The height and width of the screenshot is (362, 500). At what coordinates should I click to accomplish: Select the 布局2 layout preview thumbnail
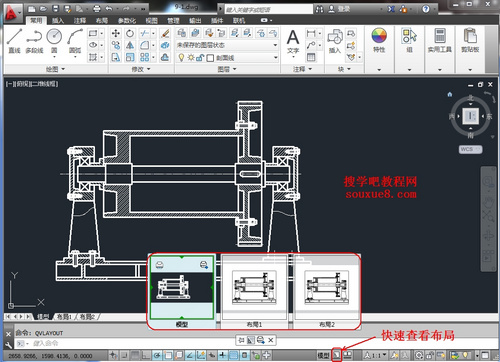coord(327,291)
